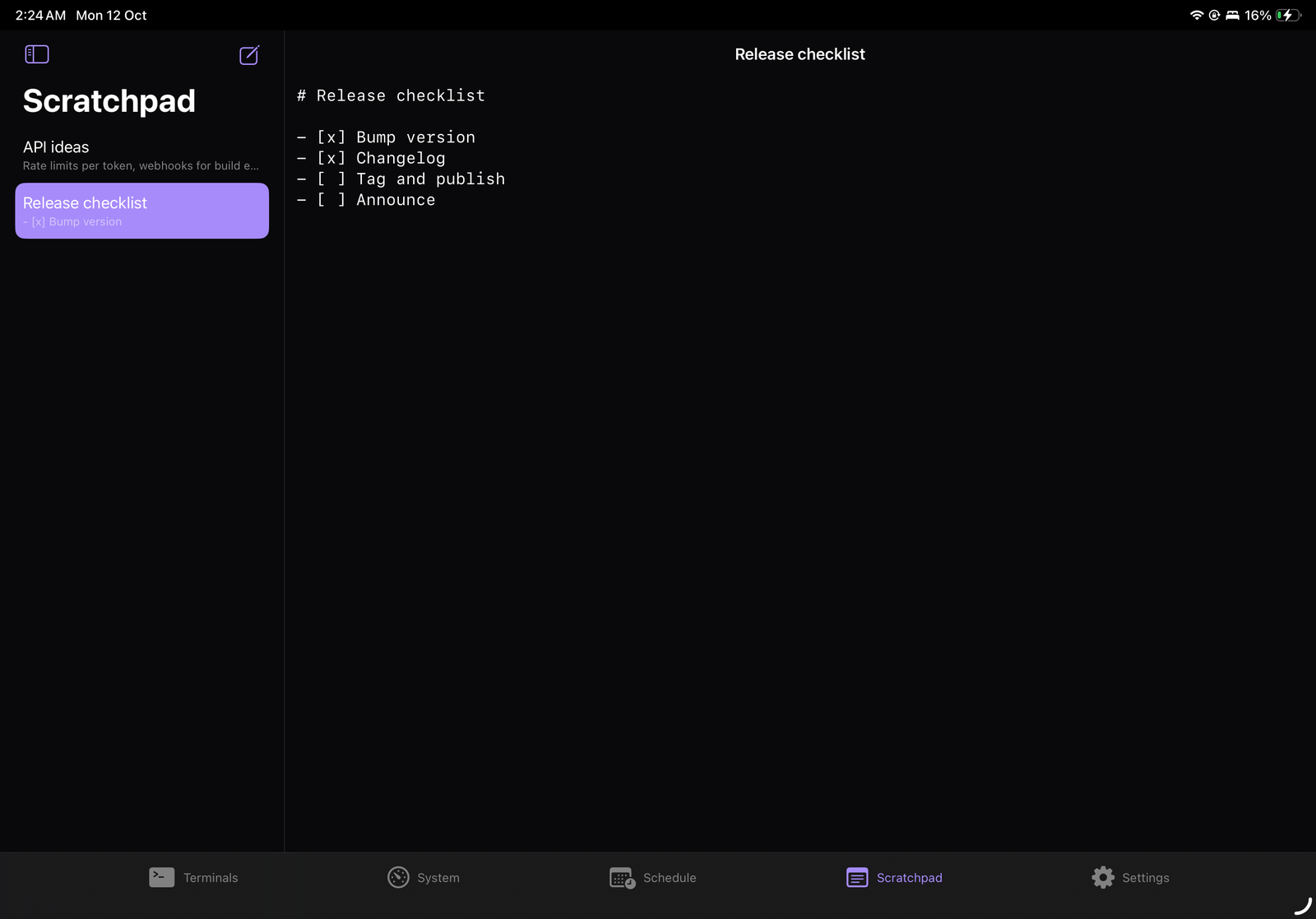
Task: Place cursor on 'Tag and publish' line
Action: [401, 179]
